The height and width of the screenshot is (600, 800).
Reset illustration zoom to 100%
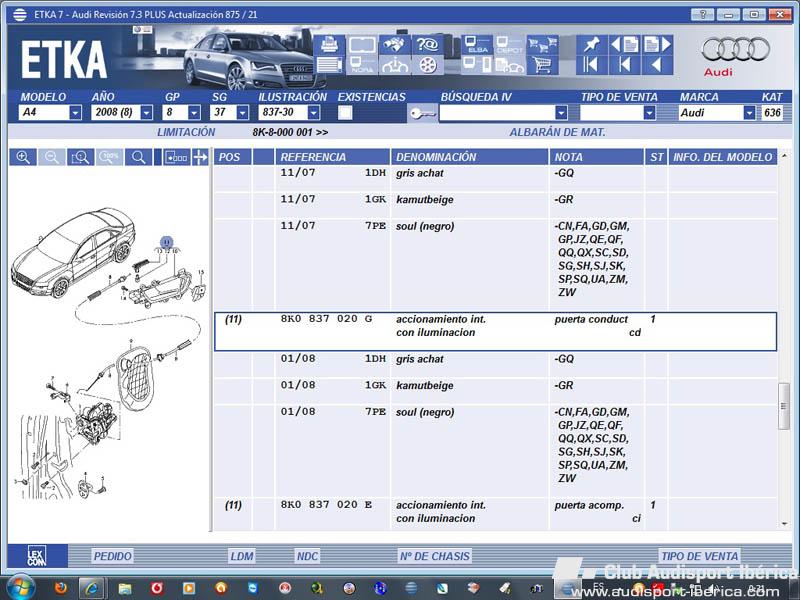pyautogui.click(x=109, y=157)
